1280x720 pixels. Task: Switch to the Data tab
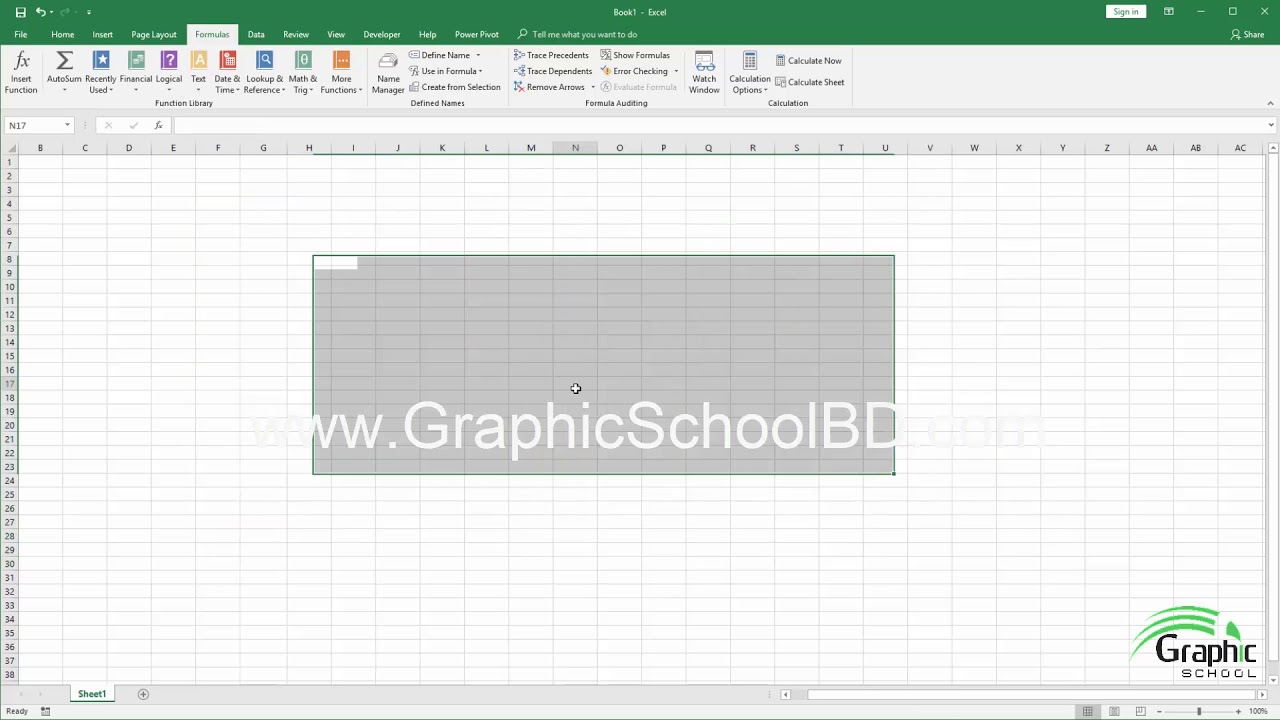click(256, 34)
